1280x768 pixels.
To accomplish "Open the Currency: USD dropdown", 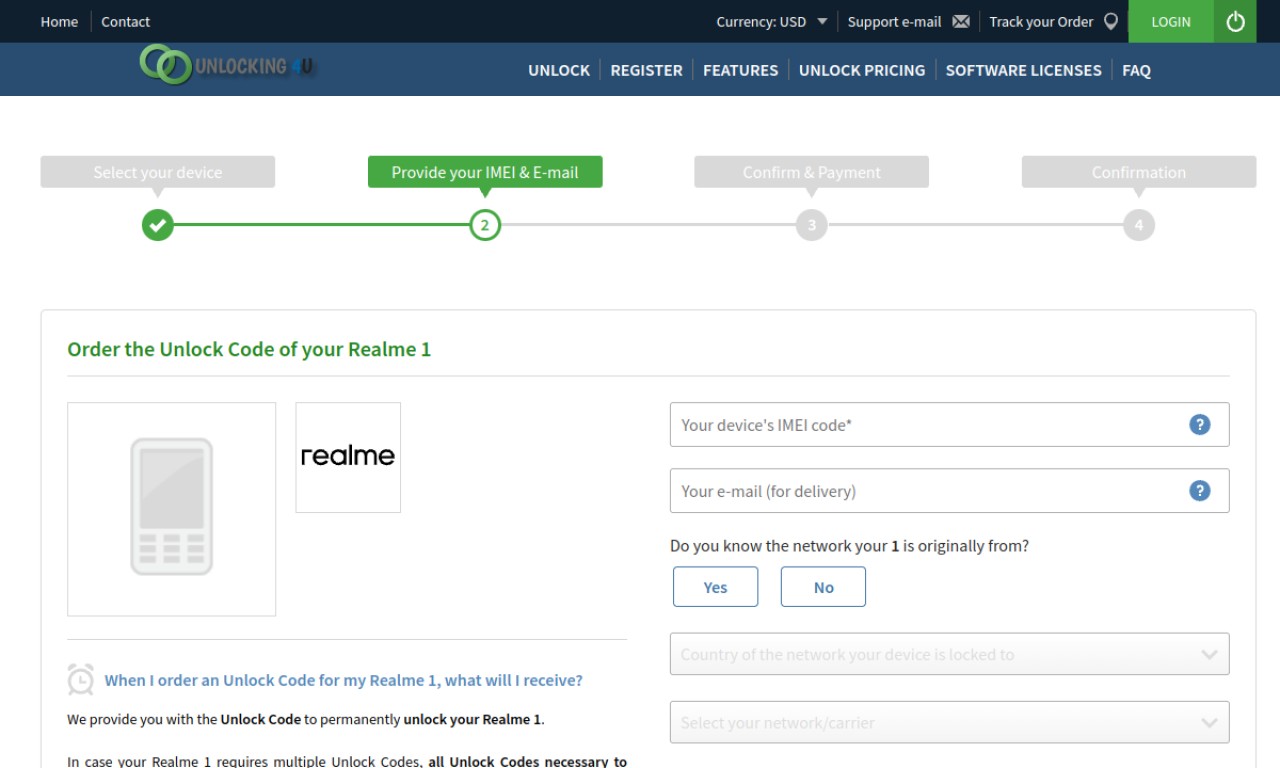I will coord(772,22).
